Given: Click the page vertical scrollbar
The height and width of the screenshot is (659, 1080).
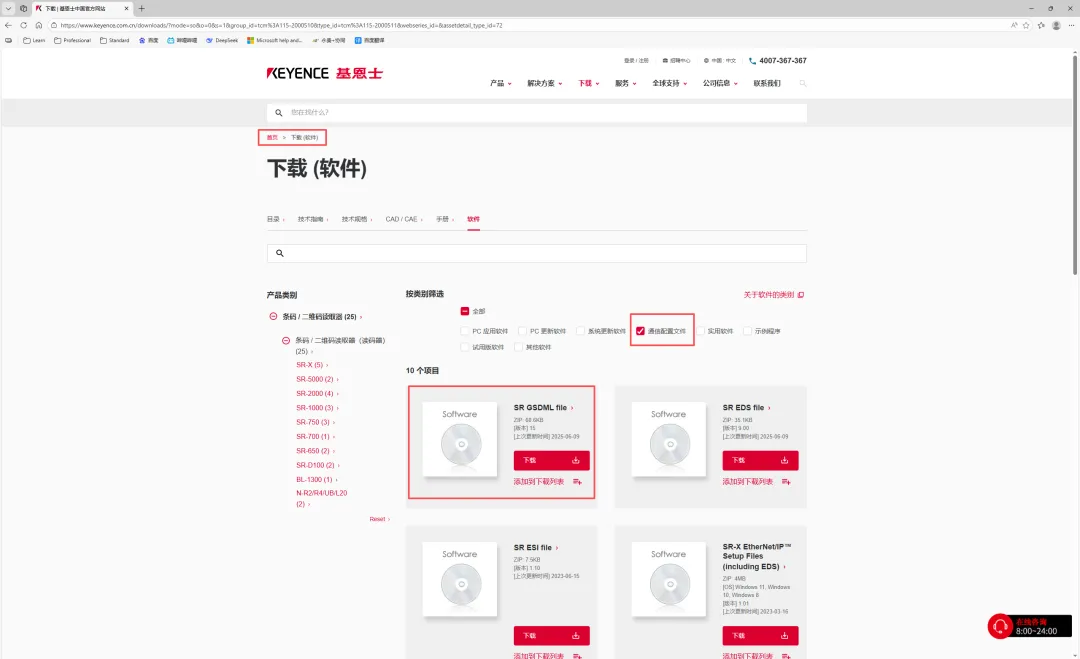Looking at the screenshot, I should pyautogui.click(x=1074, y=165).
